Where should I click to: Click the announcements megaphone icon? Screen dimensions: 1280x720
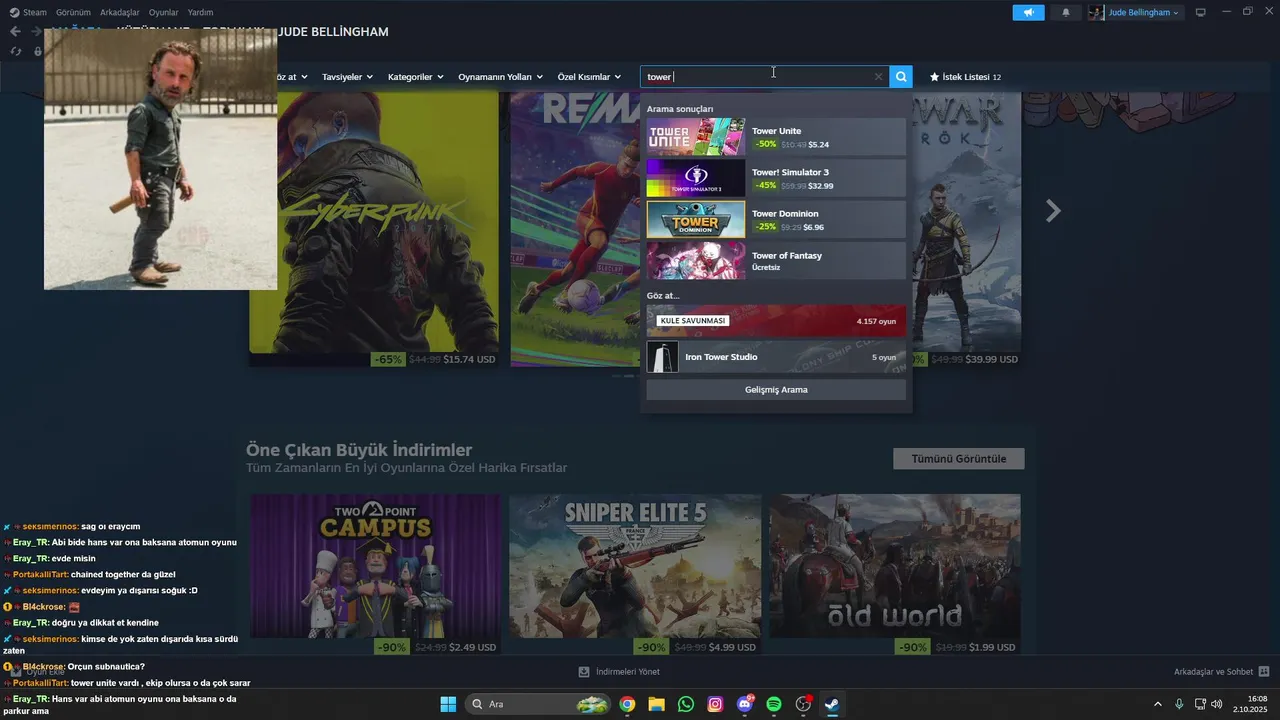[1028, 12]
